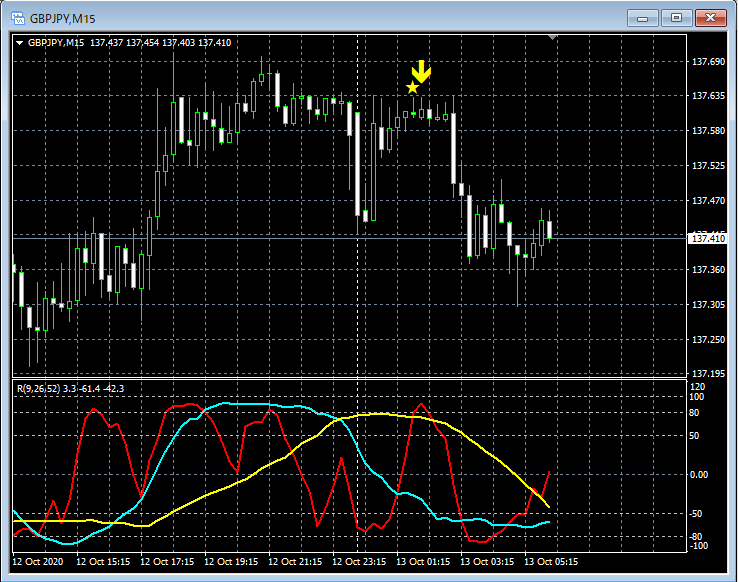The width and height of the screenshot is (739, 582).
Task: Click the 137.525 price scale label
Action: click(x=708, y=166)
